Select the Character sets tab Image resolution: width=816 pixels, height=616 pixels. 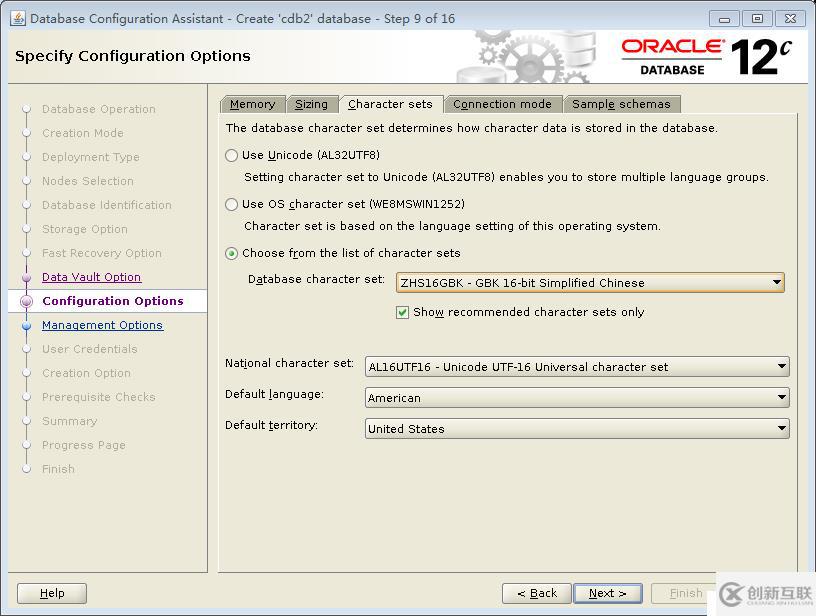[x=390, y=104]
